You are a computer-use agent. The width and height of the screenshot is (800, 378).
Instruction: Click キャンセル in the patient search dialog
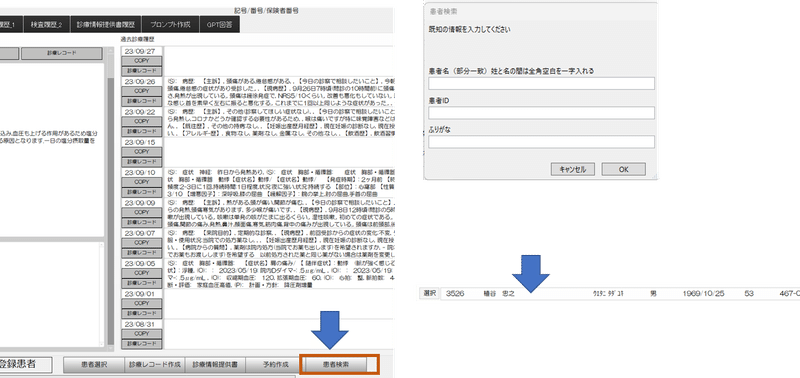(x=572, y=169)
